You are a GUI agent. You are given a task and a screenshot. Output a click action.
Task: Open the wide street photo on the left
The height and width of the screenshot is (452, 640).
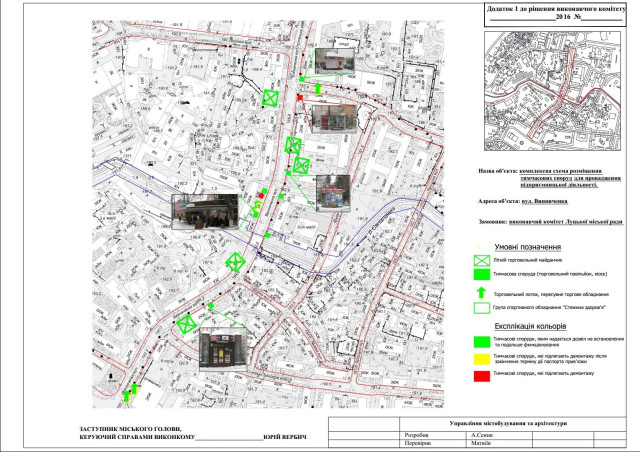tap(206, 211)
